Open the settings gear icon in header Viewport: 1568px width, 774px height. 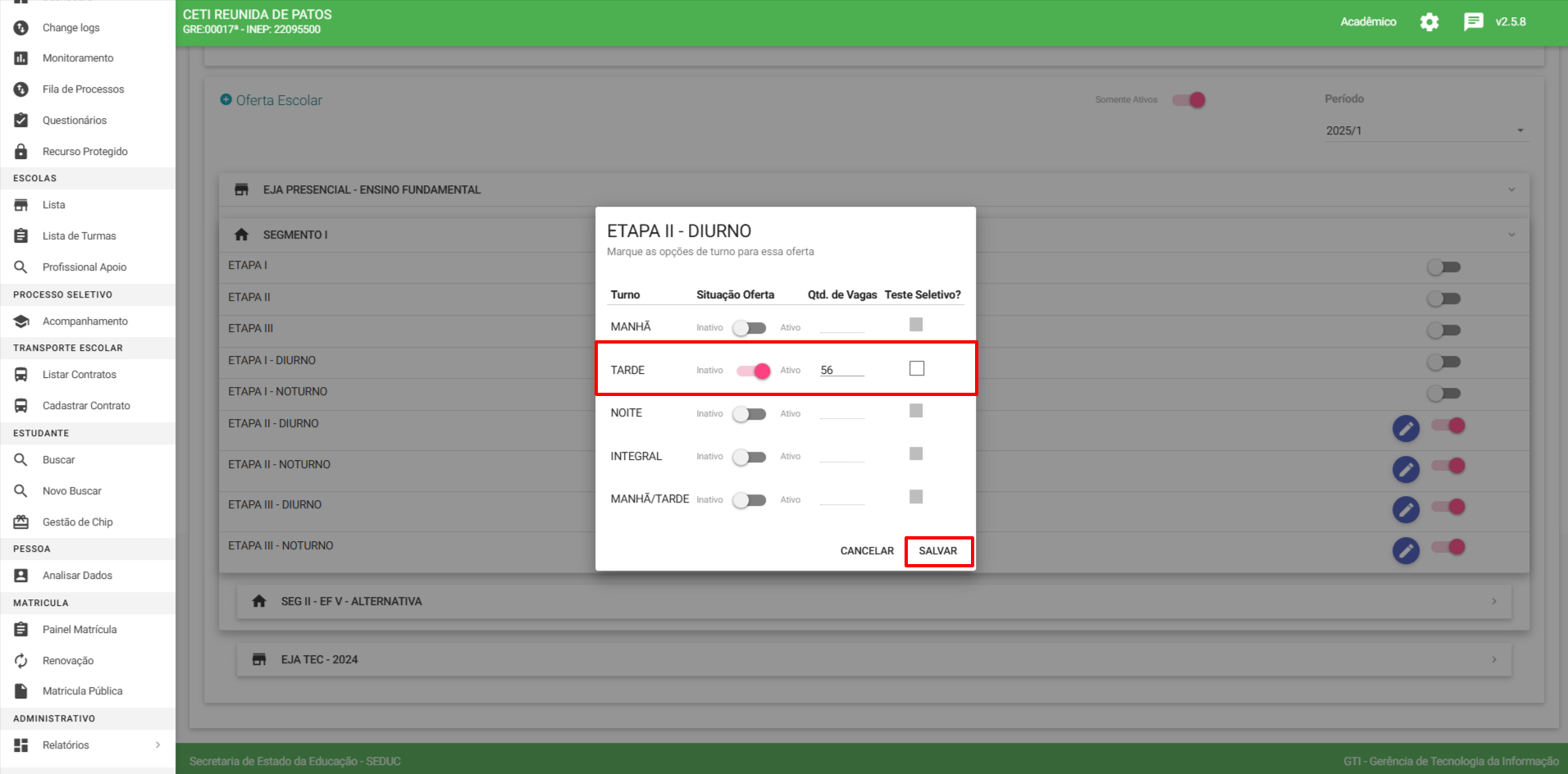[x=1429, y=22]
